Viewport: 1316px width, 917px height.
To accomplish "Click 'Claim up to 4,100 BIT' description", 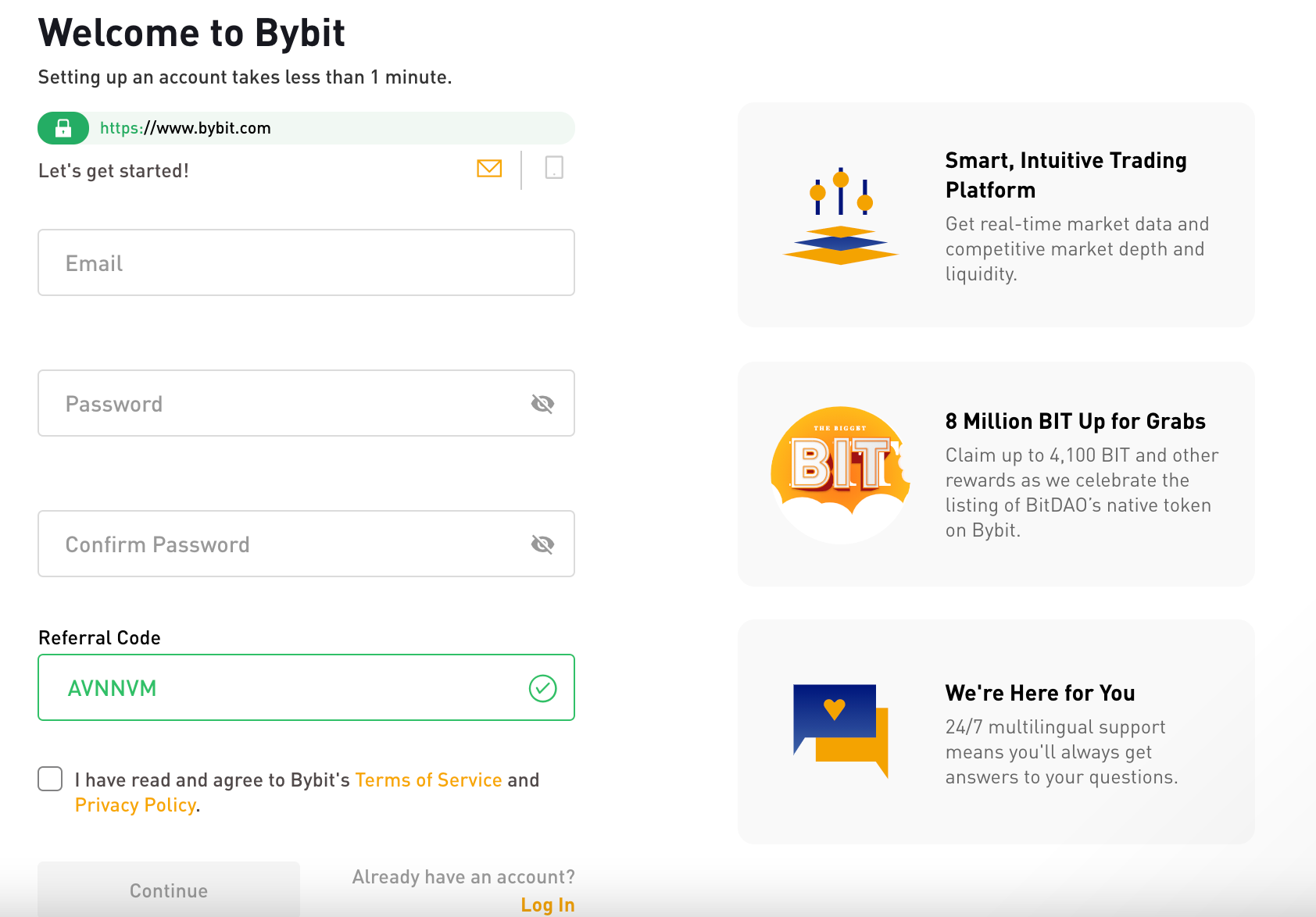I will coord(1082,493).
